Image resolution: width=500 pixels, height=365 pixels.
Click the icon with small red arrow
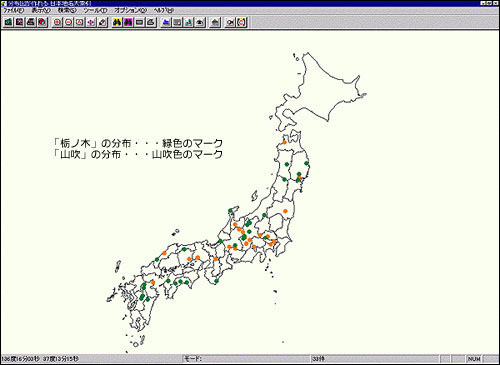[x=230, y=22]
